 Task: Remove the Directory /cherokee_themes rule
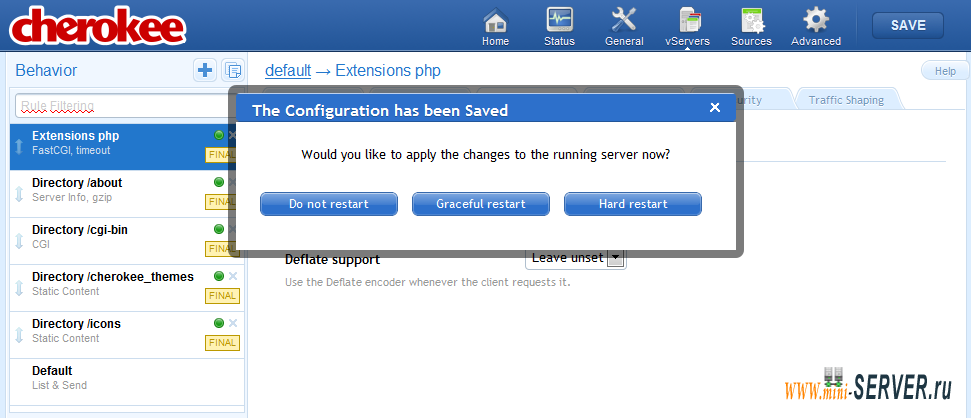tap(233, 276)
